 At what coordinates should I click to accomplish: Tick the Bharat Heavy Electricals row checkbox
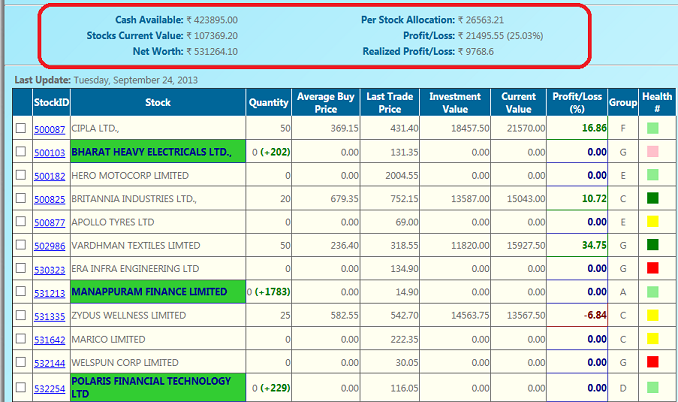point(21,151)
